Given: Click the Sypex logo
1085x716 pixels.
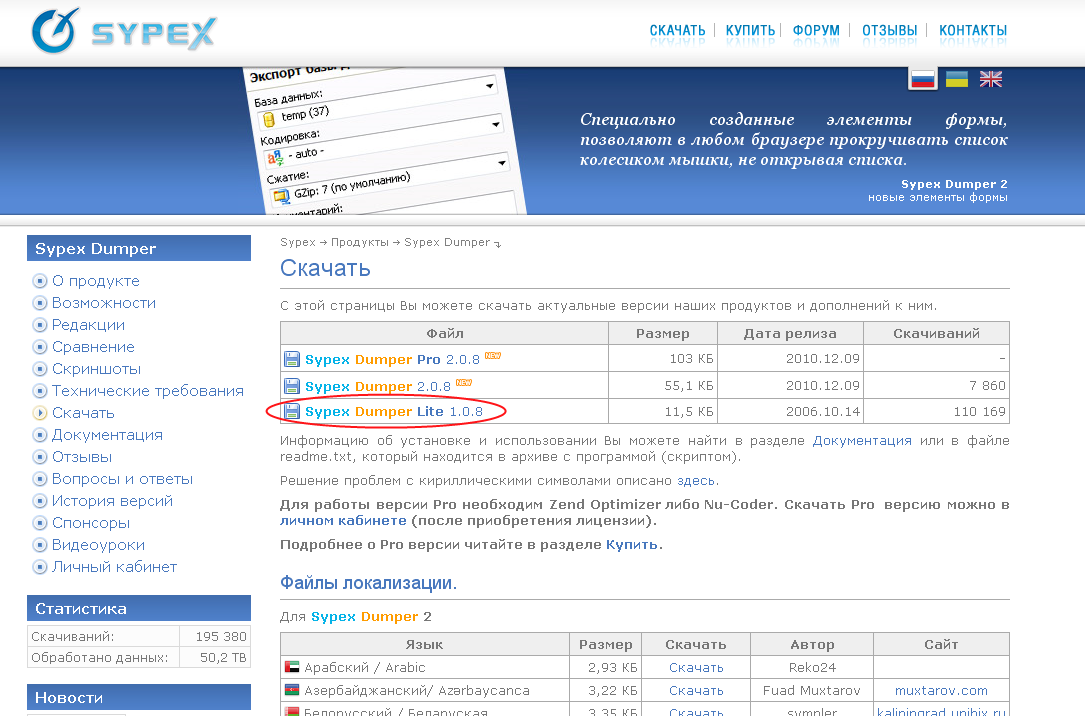Looking at the screenshot, I should point(125,31).
